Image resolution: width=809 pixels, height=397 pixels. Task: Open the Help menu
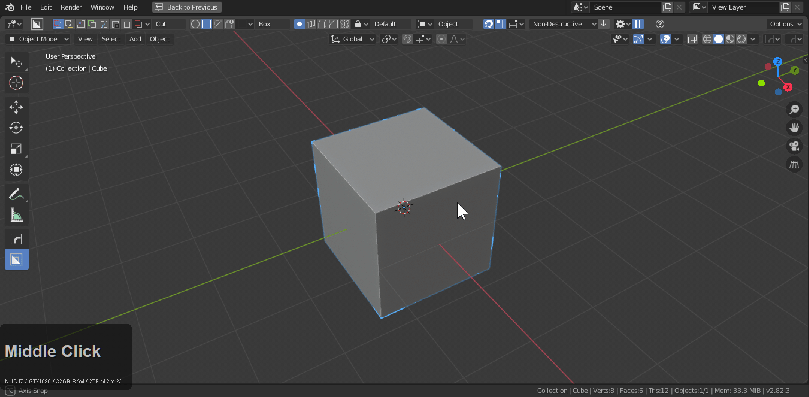click(x=131, y=8)
